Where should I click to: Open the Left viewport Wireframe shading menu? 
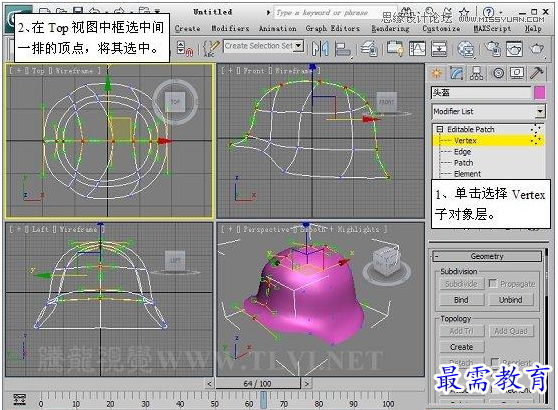pos(78,230)
